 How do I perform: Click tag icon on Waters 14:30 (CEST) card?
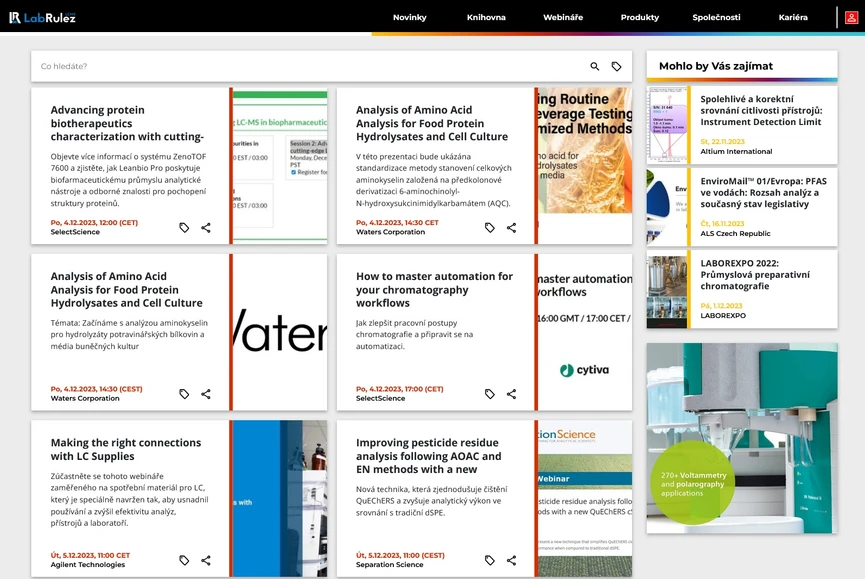(x=184, y=394)
